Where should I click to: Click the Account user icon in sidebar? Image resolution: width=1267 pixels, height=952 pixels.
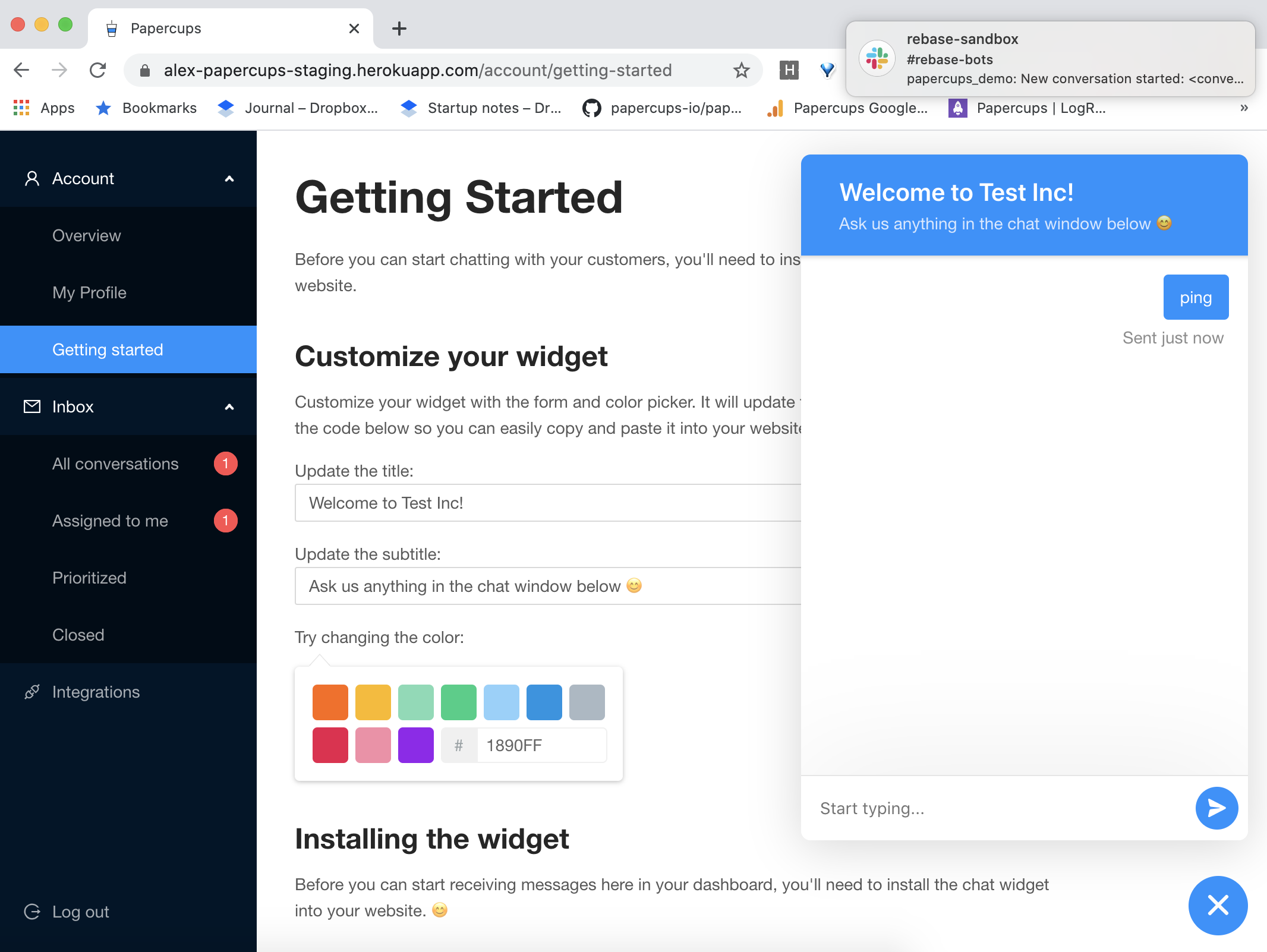(32, 178)
